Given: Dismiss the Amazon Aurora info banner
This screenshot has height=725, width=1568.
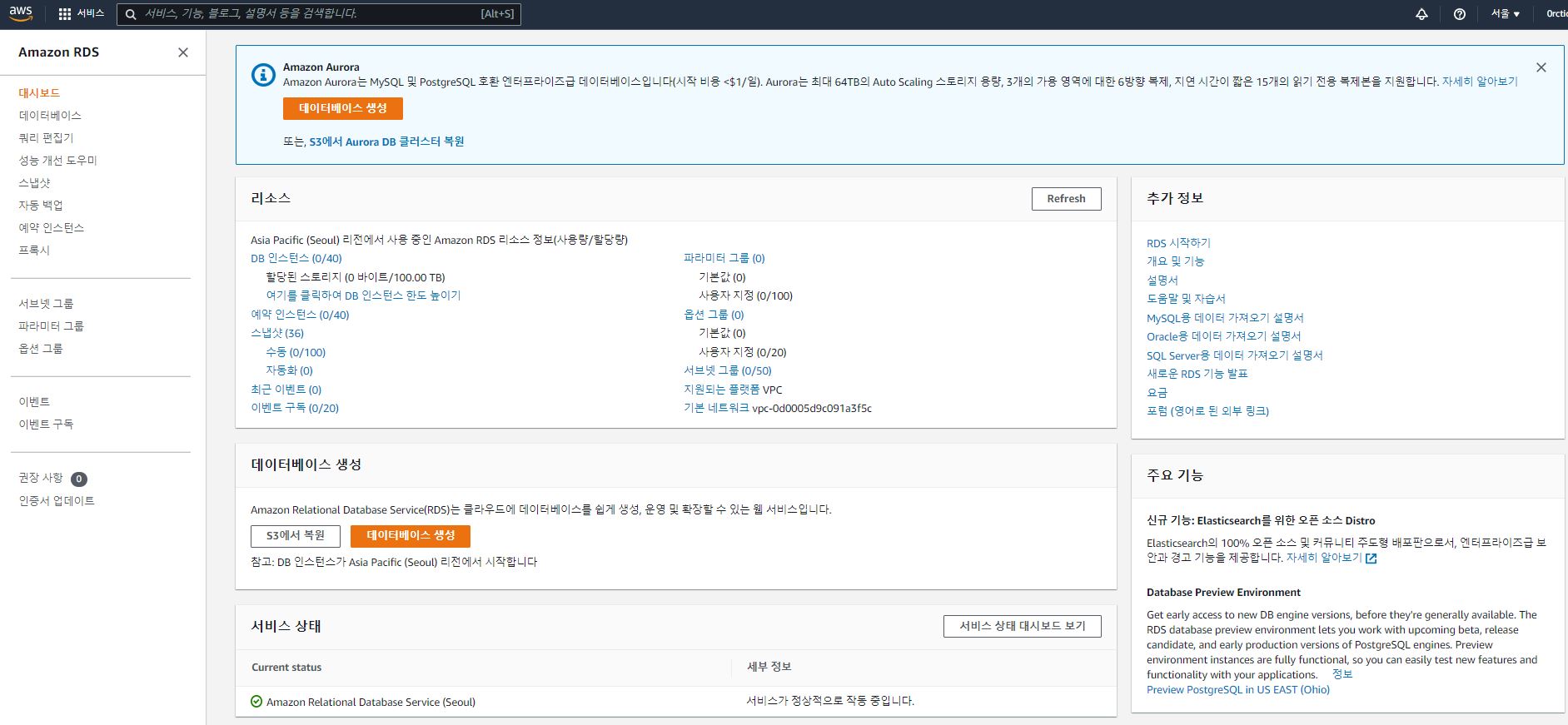Looking at the screenshot, I should coord(1541,67).
